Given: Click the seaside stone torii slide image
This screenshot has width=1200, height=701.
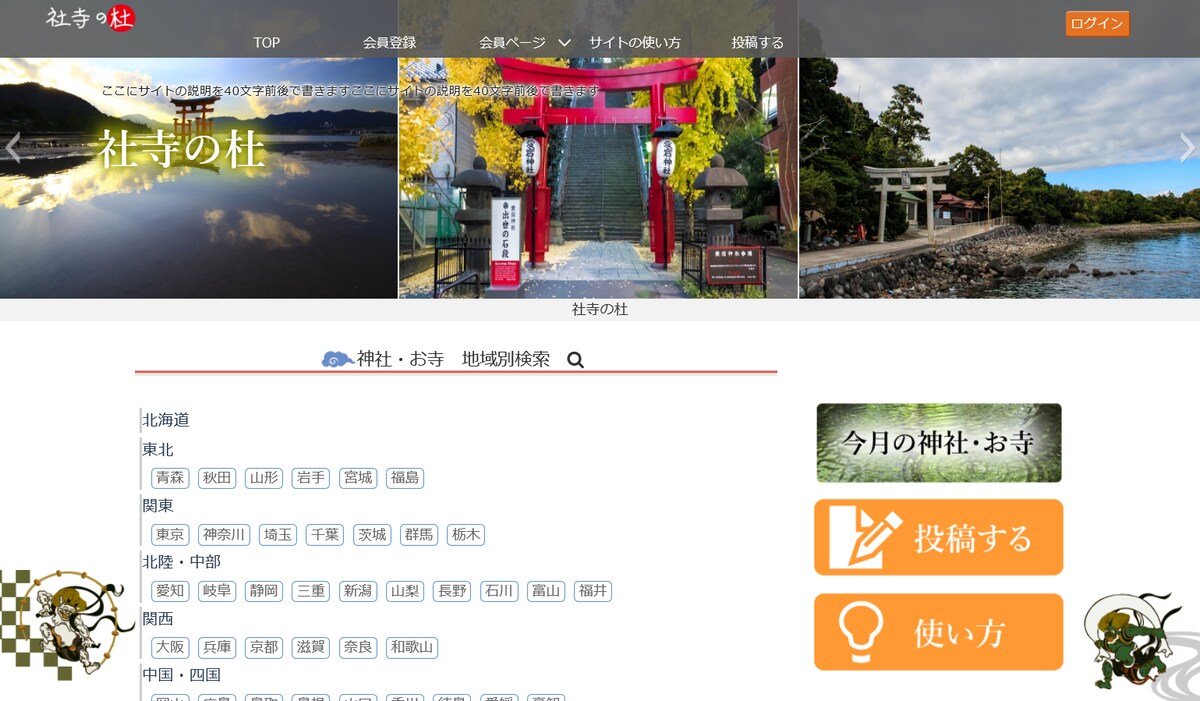Looking at the screenshot, I should click(999, 178).
